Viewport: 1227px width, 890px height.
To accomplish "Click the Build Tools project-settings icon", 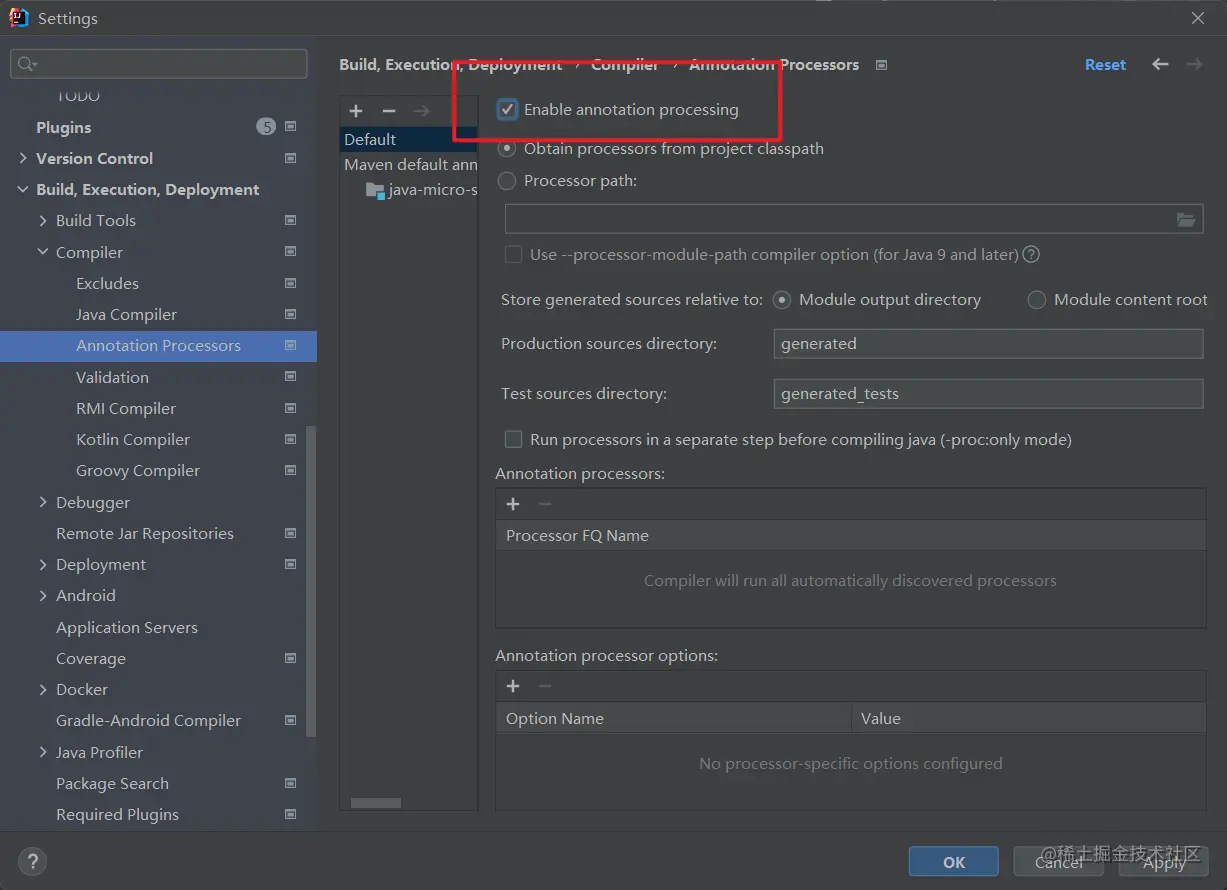I will click(290, 220).
